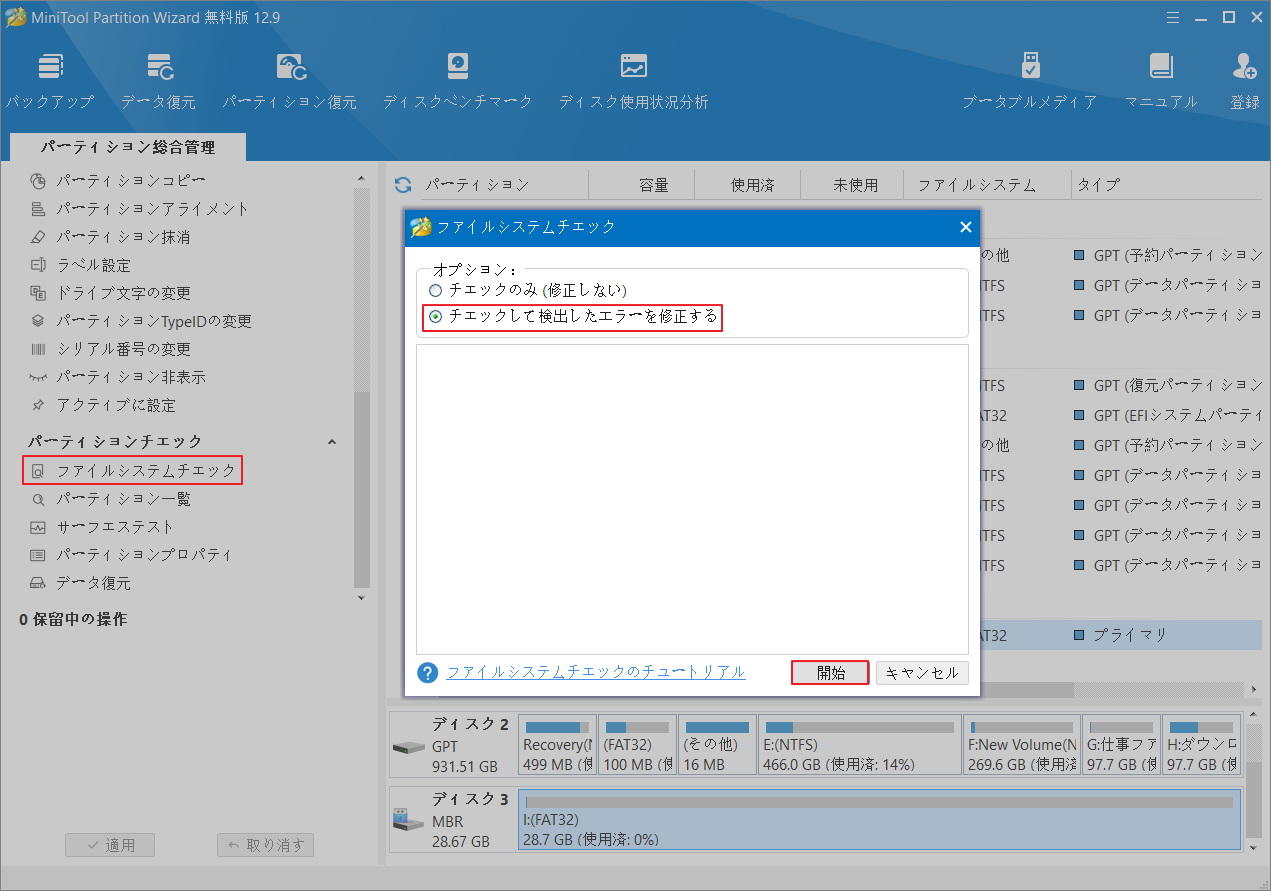Screen dimensions: 1271x891
Task: Click inside the check results output box
Action: pos(692,499)
